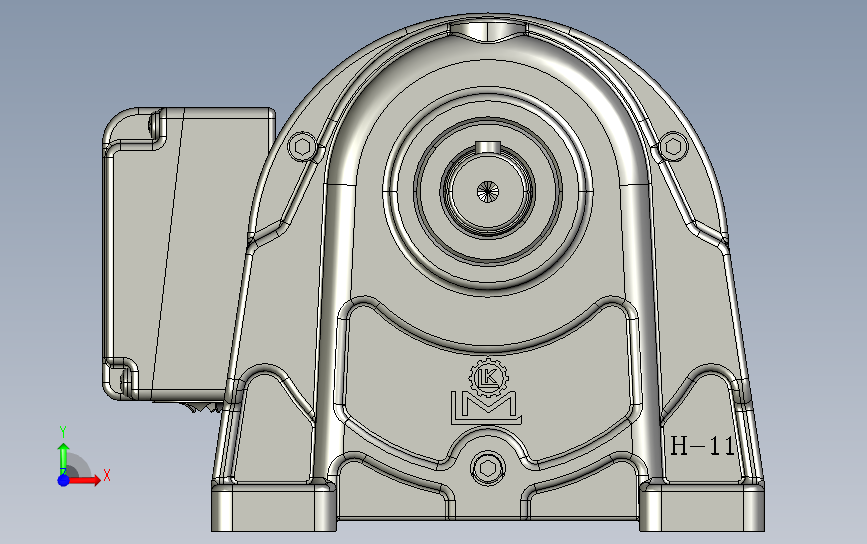Select the center shaft bore with keyway

(x=488, y=191)
